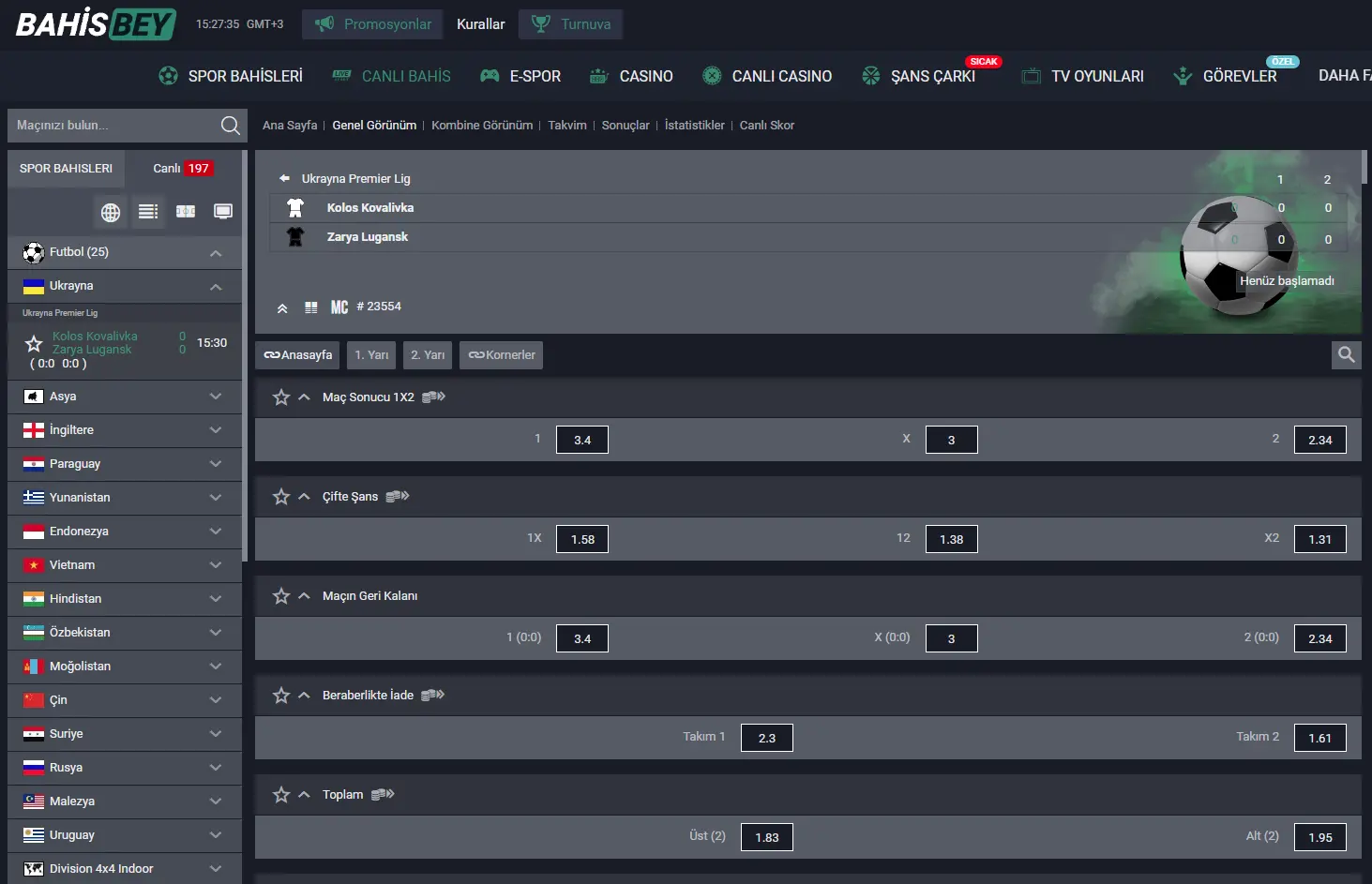Favorite the Çifte Şans market star

tap(281, 497)
